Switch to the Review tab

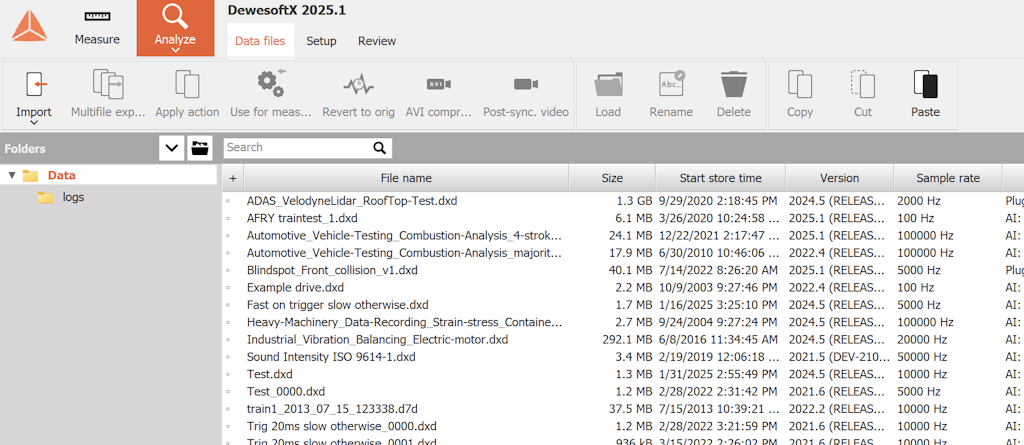coord(377,41)
